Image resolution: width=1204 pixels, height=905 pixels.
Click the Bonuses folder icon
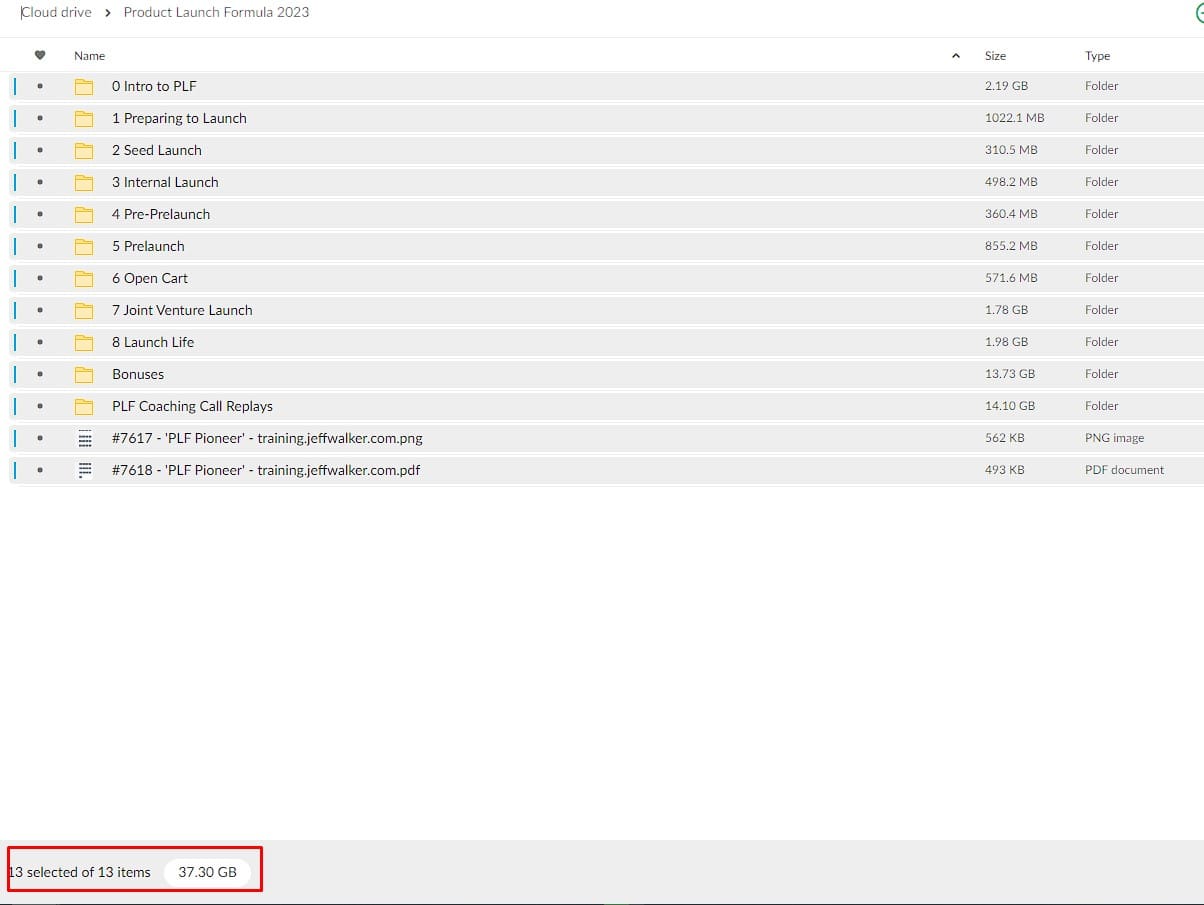pos(84,374)
